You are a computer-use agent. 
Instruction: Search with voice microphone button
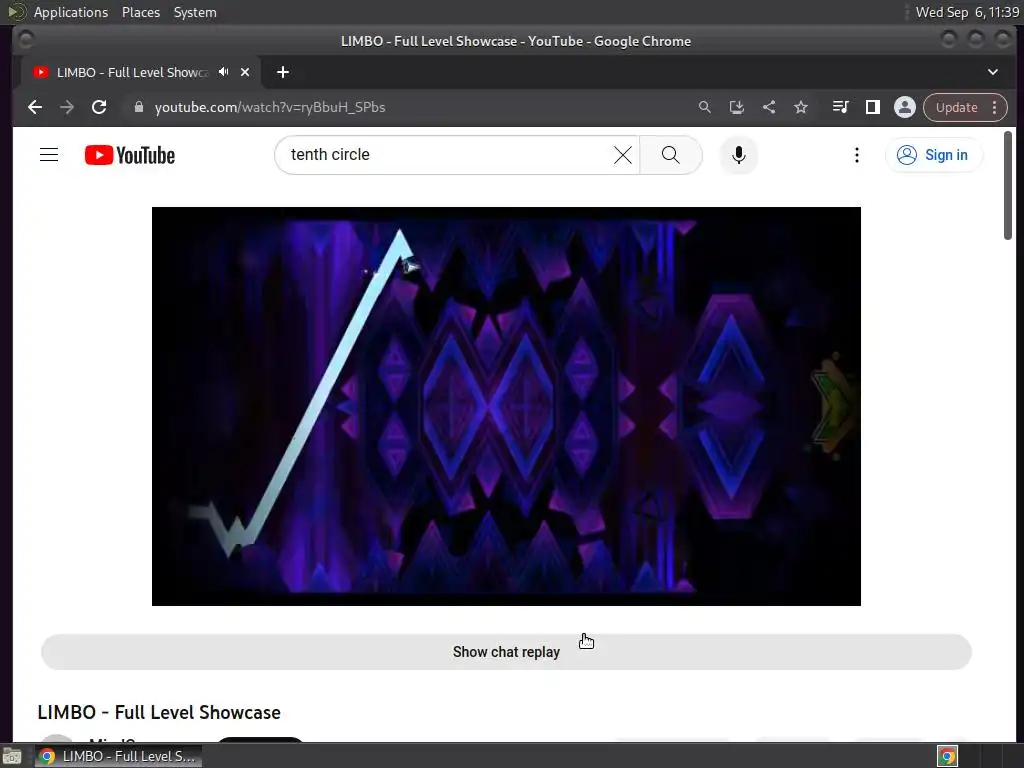point(739,155)
